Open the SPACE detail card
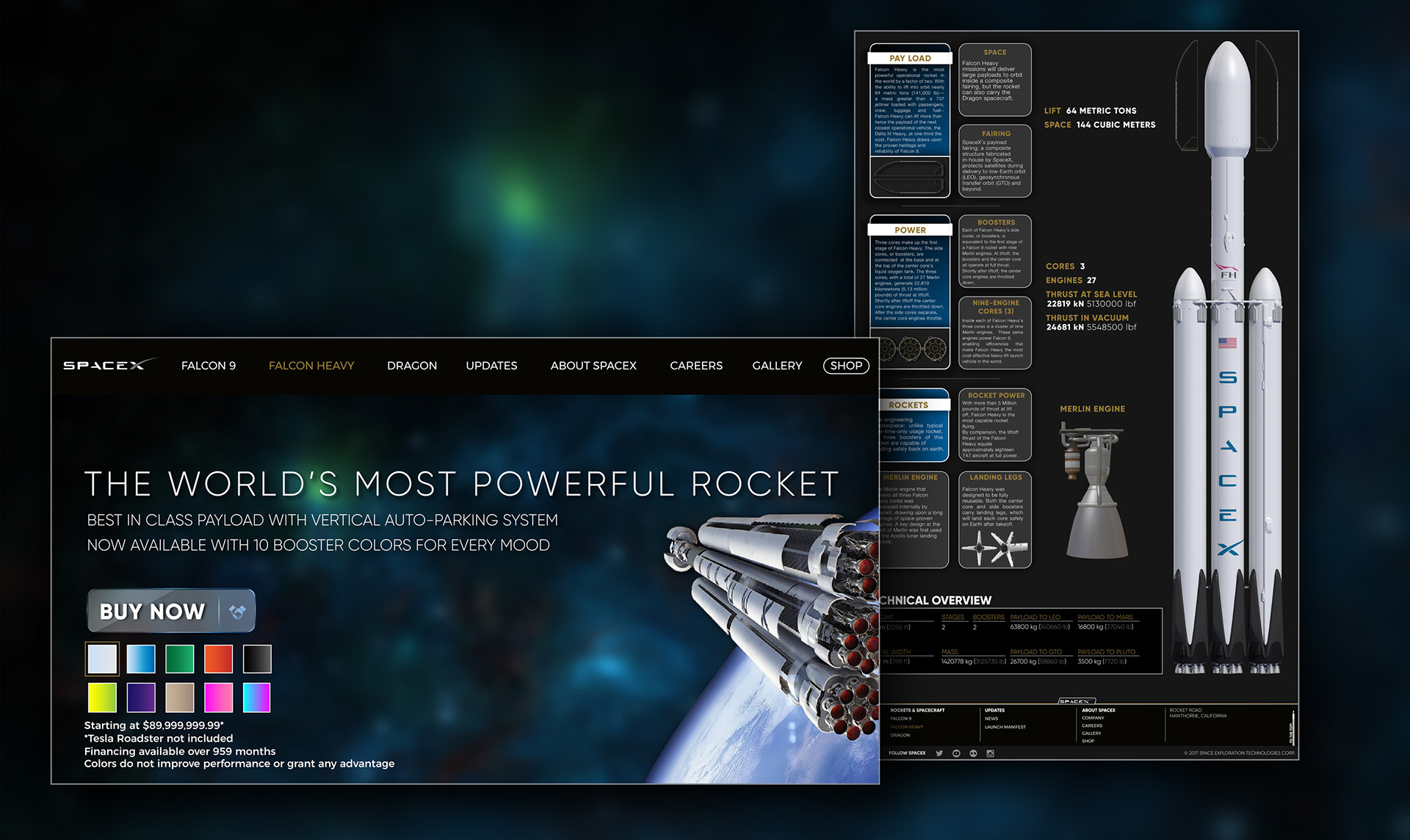The height and width of the screenshot is (840, 1410). [x=995, y=80]
